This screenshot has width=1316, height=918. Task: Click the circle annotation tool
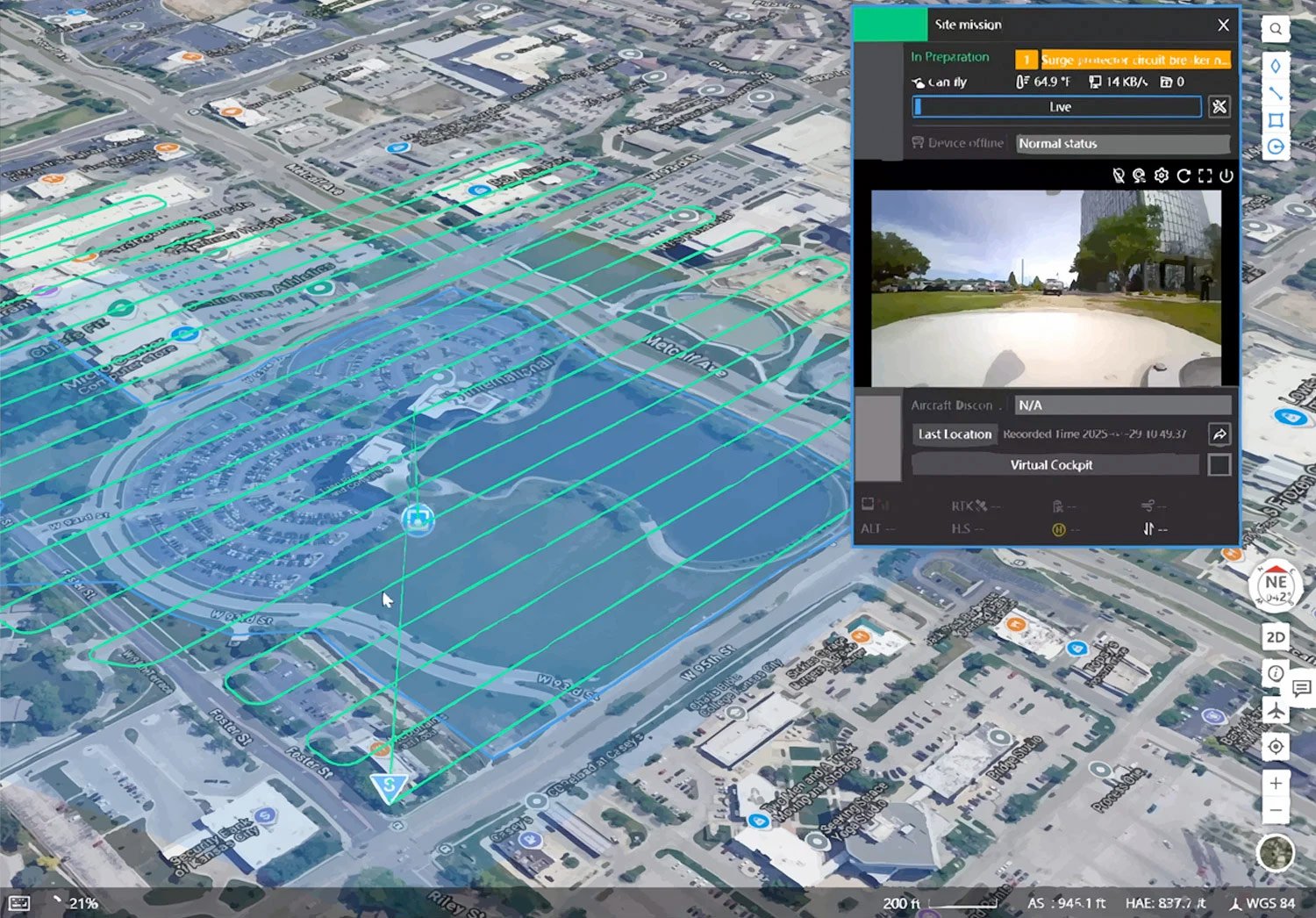point(1276,147)
